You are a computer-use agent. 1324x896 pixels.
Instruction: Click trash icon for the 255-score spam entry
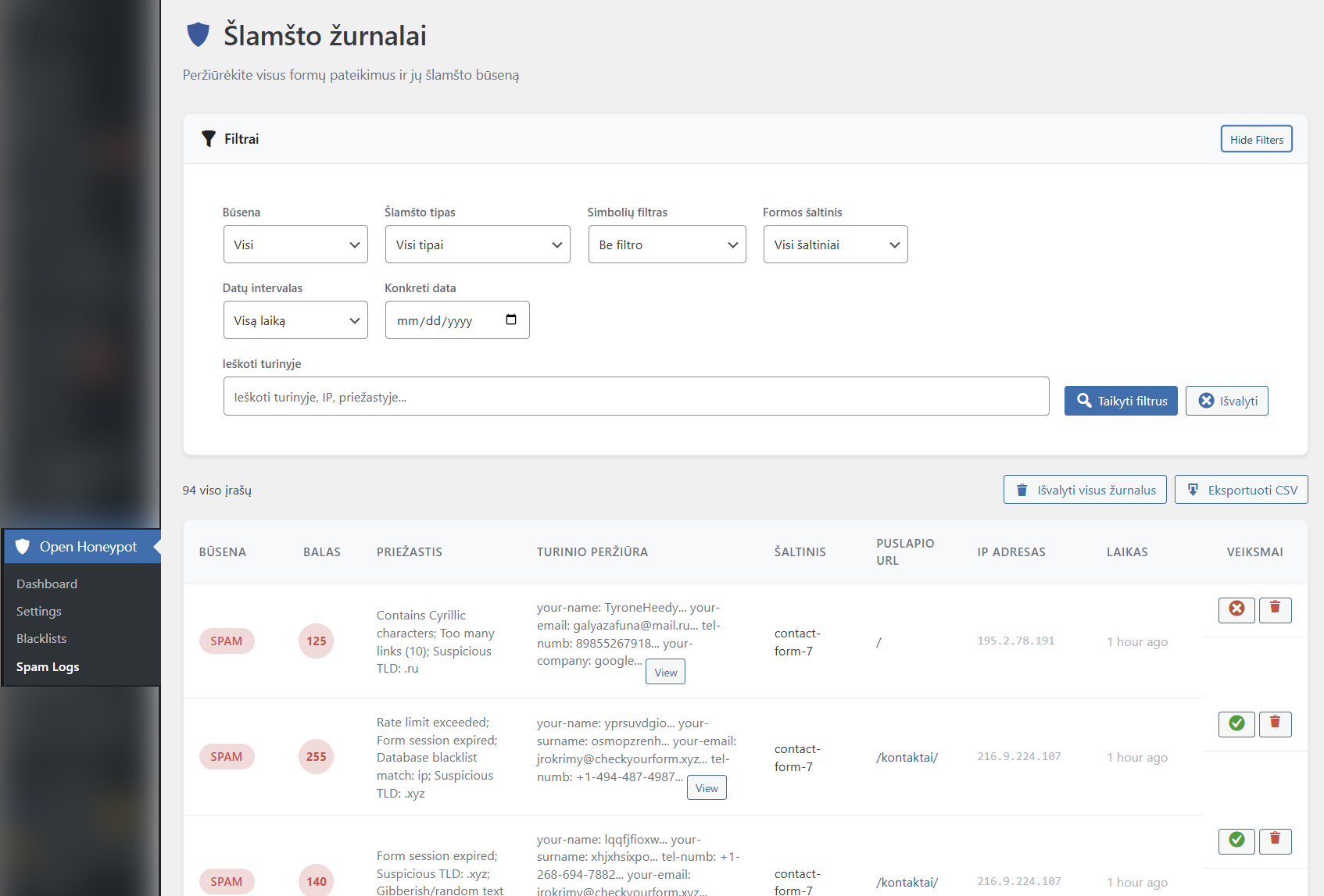coord(1275,724)
